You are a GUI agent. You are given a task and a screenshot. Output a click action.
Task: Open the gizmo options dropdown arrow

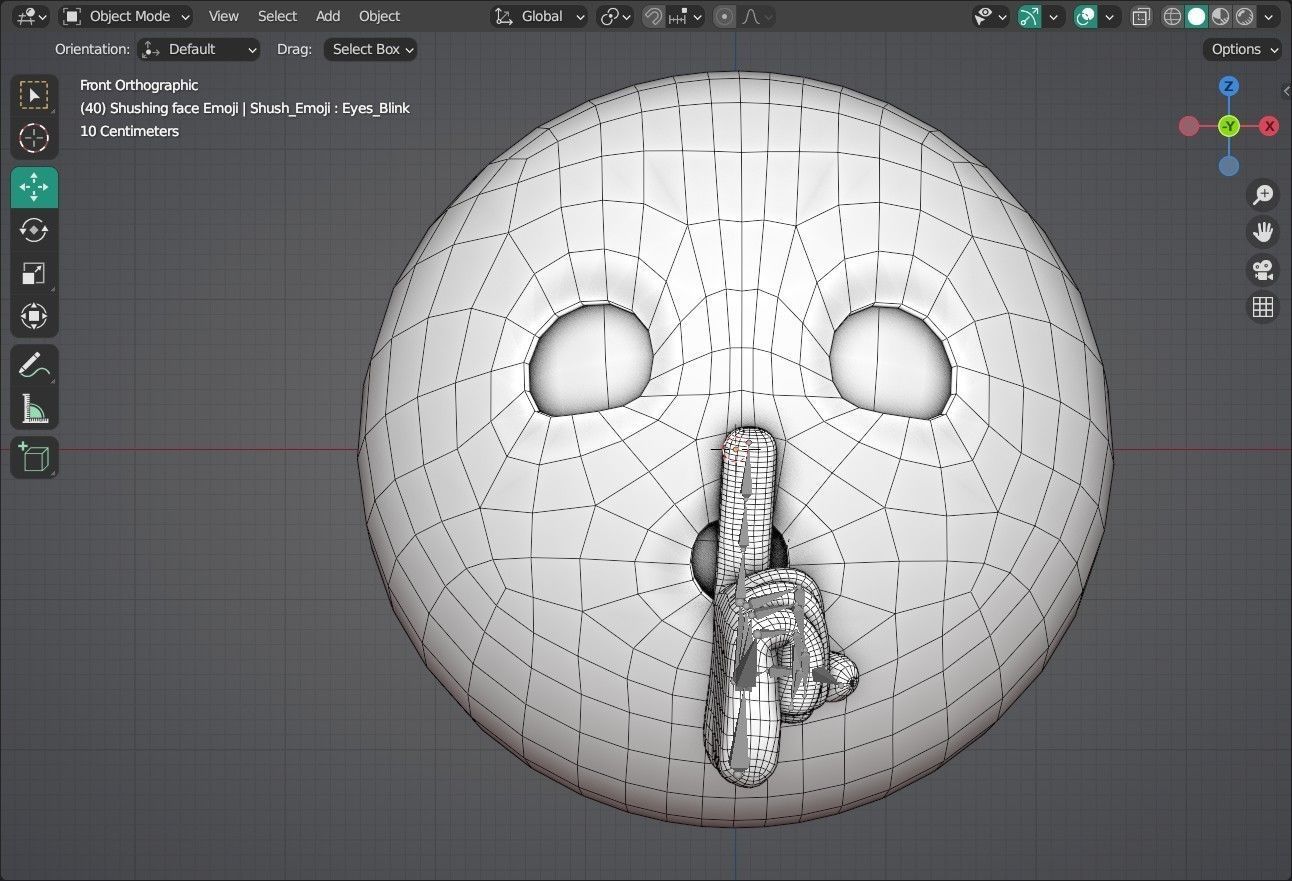(x=1053, y=16)
